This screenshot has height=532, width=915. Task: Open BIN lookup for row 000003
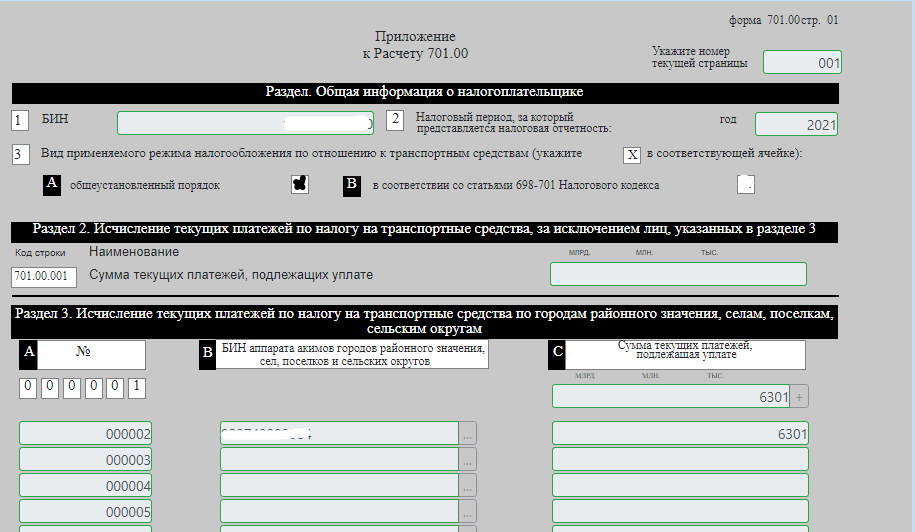coord(468,460)
